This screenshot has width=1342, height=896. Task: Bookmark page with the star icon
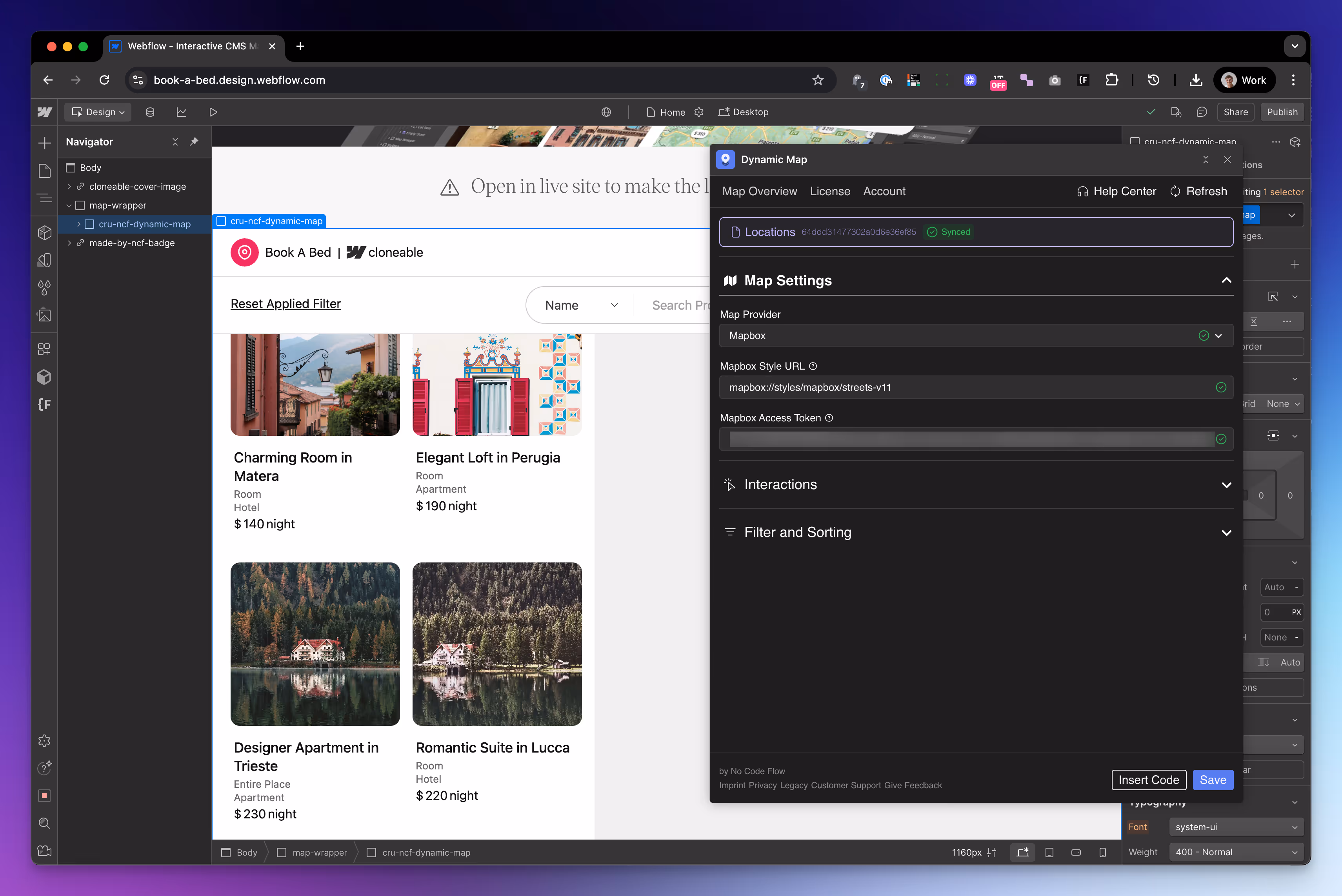click(x=818, y=80)
